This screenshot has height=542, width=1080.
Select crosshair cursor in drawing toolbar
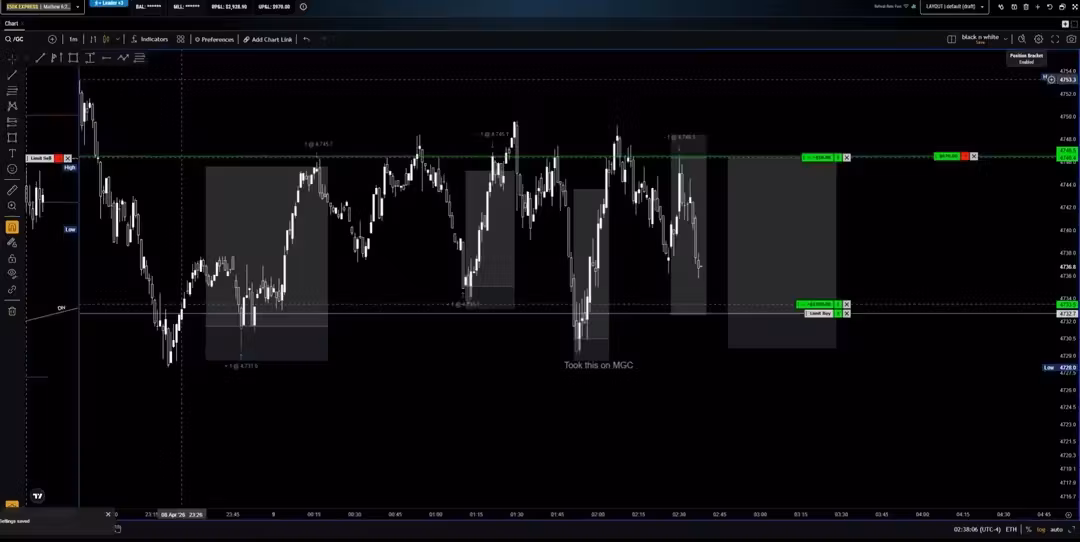(12, 58)
